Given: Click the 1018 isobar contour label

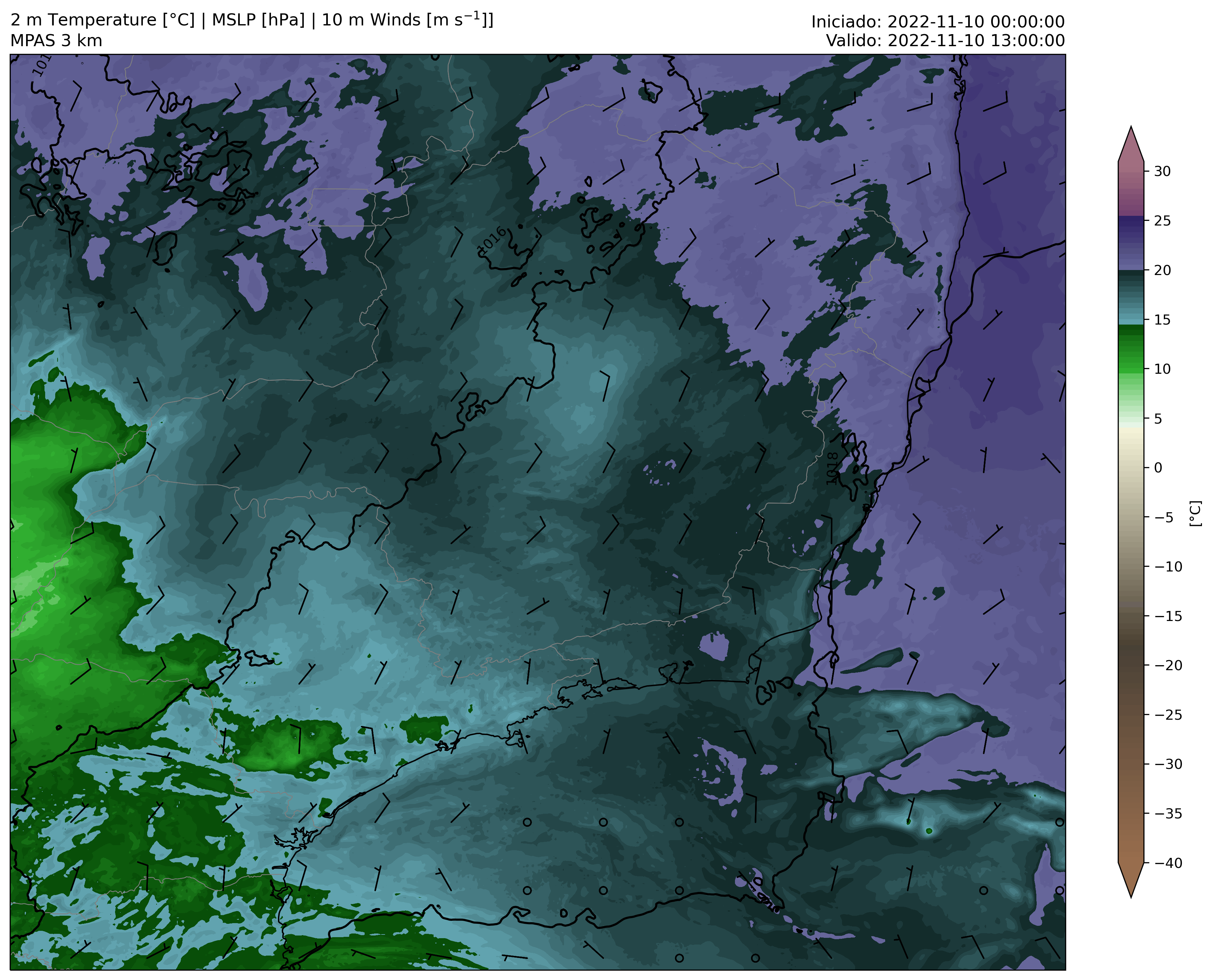Looking at the screenshot, I should click(x=832, y=468).
